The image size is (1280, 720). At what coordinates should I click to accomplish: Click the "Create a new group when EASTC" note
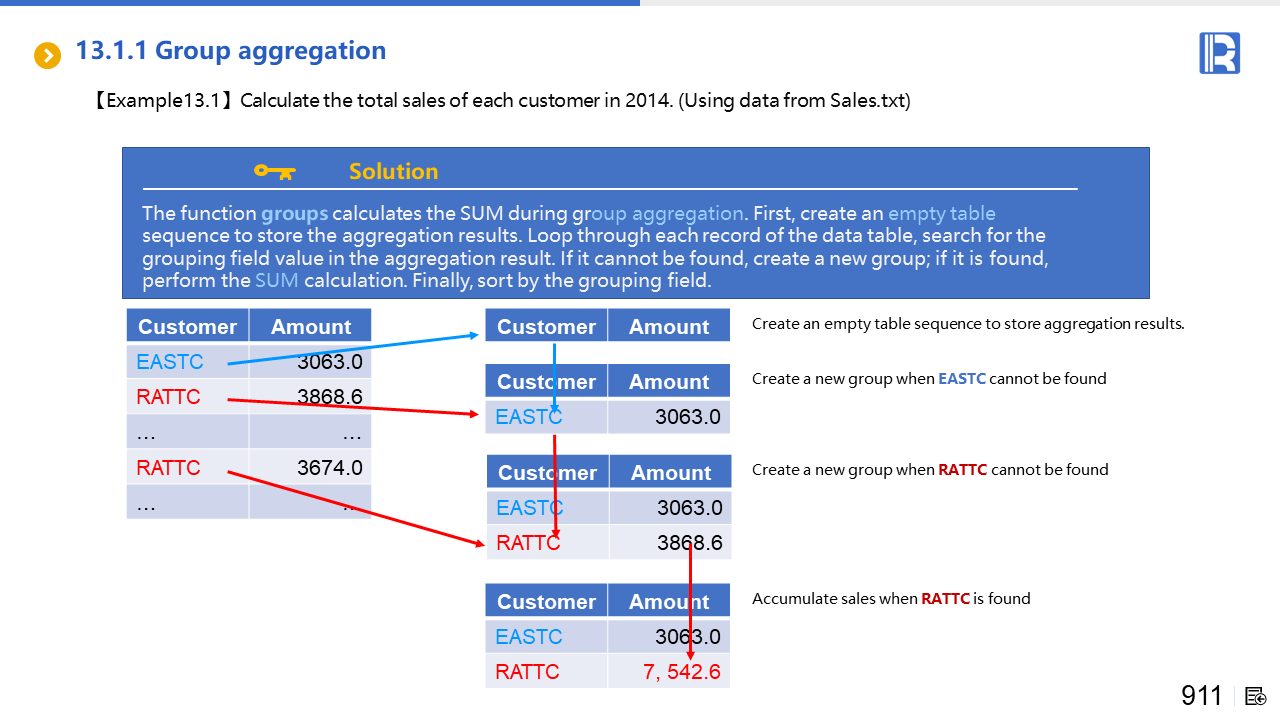pos(928,379)
